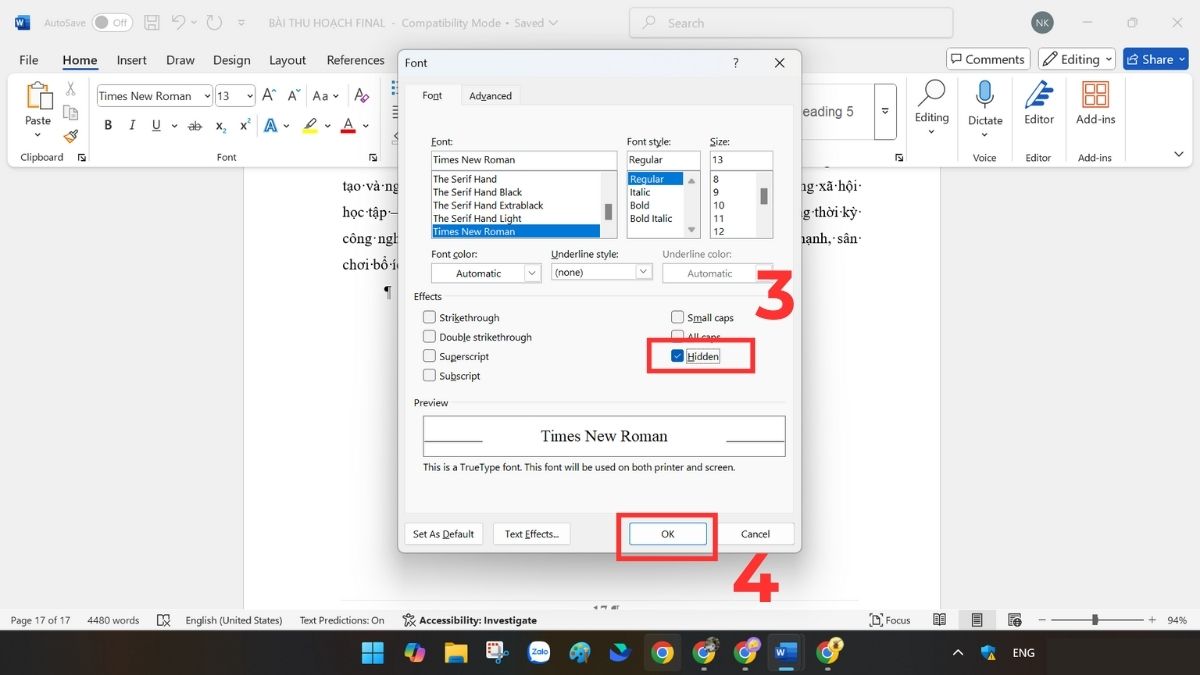Click the Set As Default button
The image size is (1200, 675).
(x=443, y=534)
